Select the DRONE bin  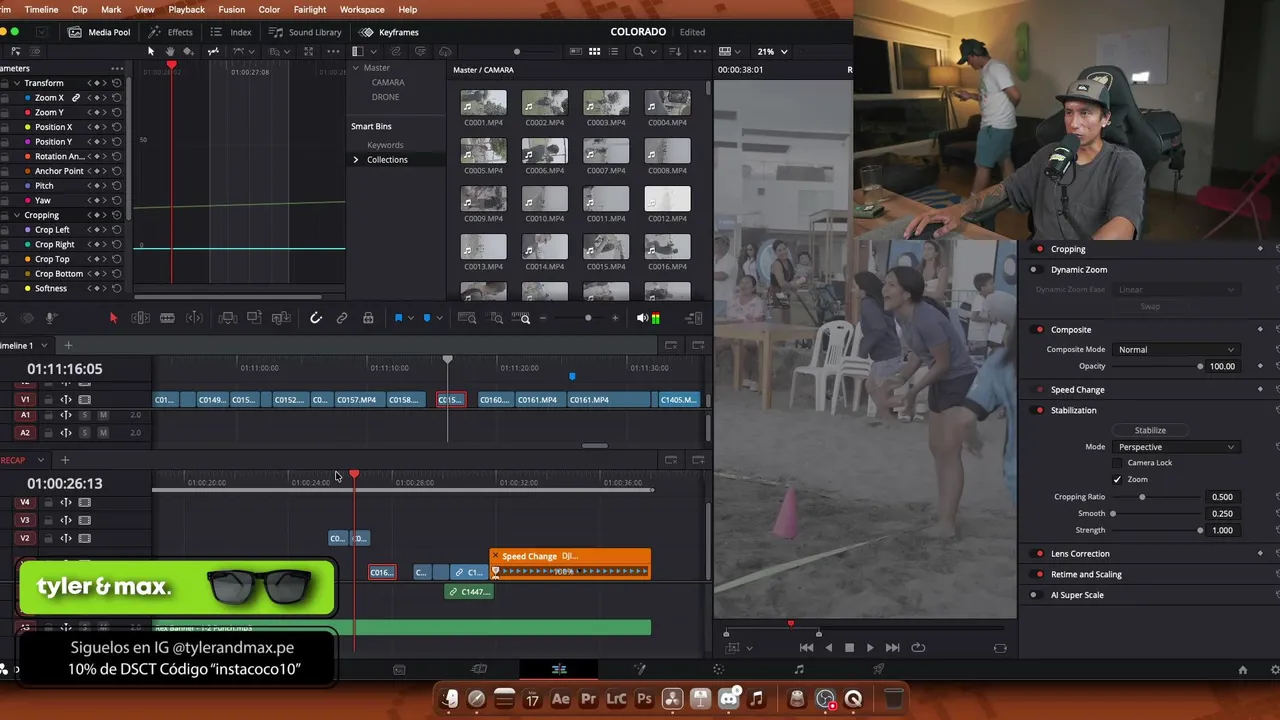[385, 97]
